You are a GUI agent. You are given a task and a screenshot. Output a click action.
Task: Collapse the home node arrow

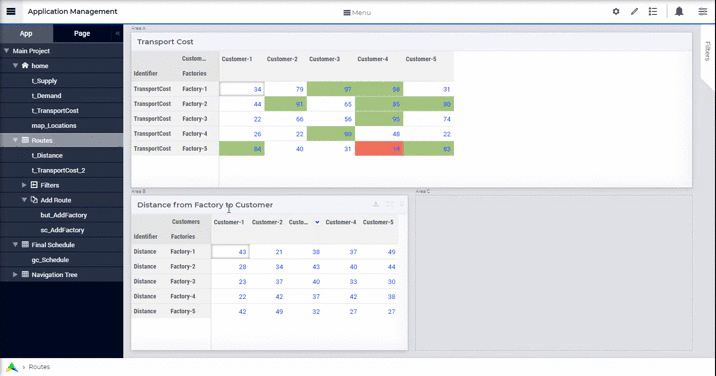tap(16, 65)
